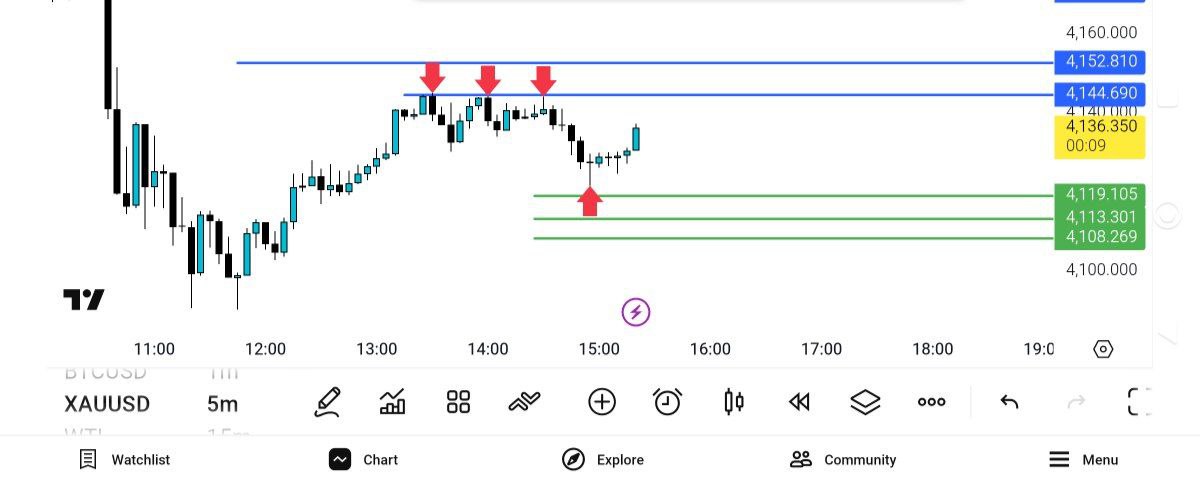
Task: Open the layout grid icon
Action: pyautogui.click(x=458, y=402)
